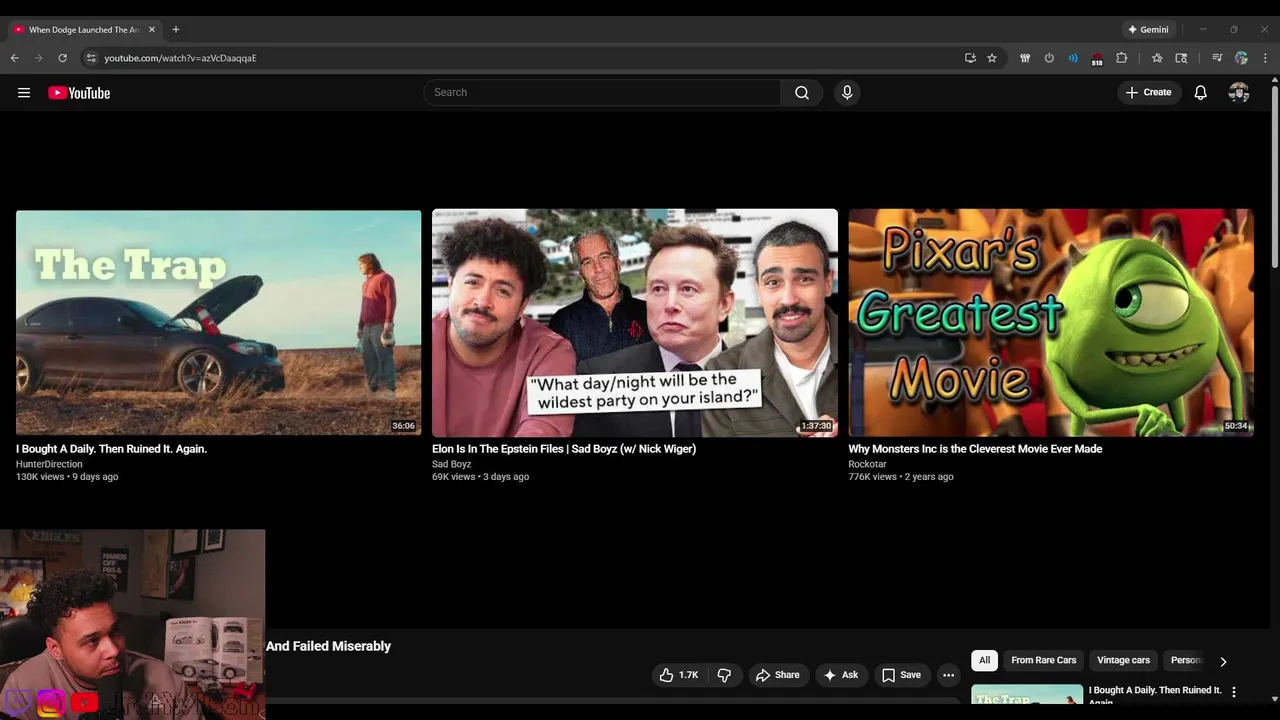
Task: Go back in browser history
Action: (x=15, y=58)
